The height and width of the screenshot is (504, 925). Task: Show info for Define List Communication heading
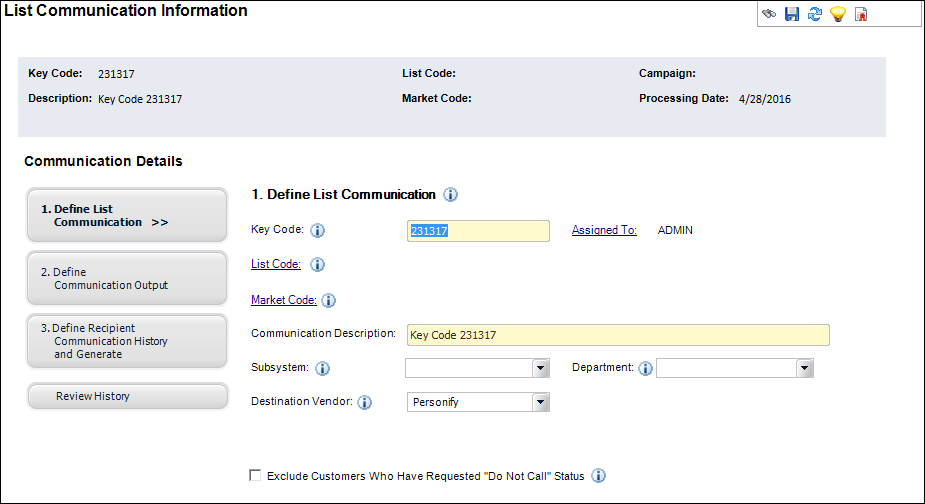coord(450,195)
